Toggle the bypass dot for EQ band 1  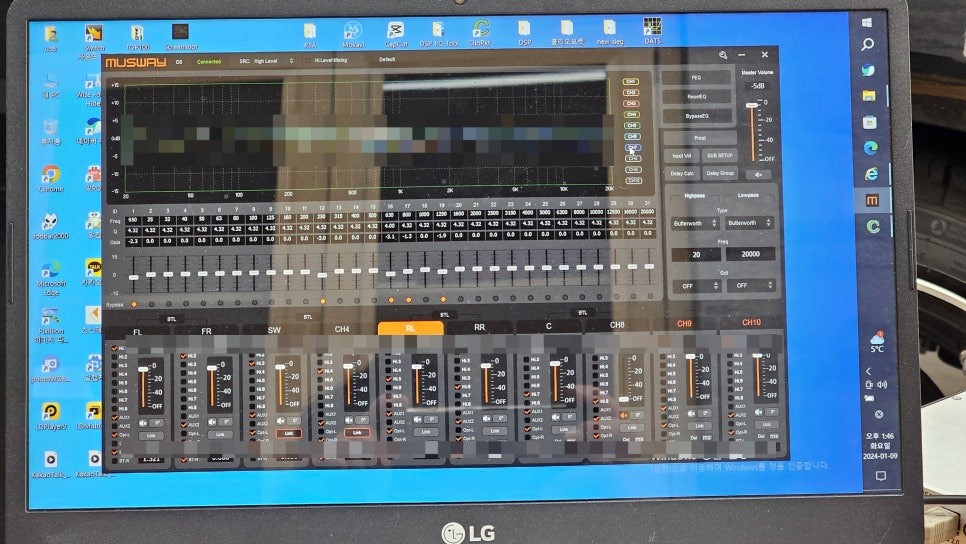(x=133, y=302)
